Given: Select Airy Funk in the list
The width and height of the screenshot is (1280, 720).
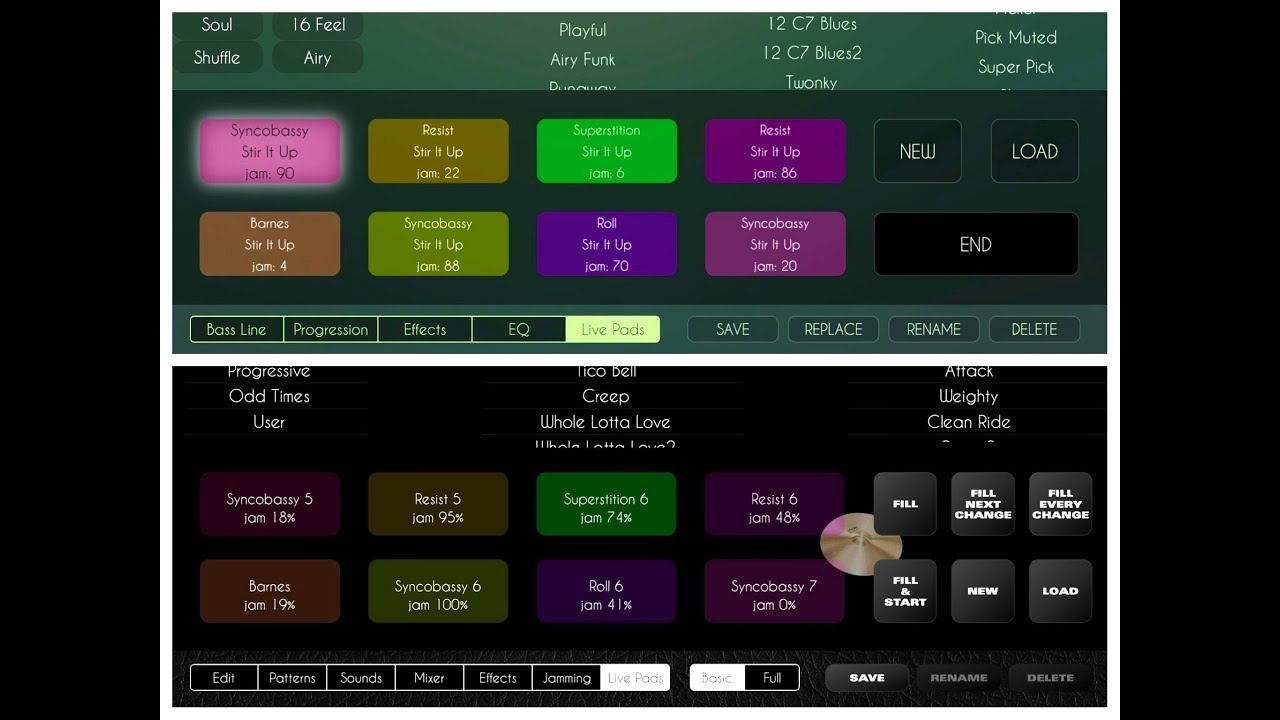Looking at the screenshot, I should 583,59.
